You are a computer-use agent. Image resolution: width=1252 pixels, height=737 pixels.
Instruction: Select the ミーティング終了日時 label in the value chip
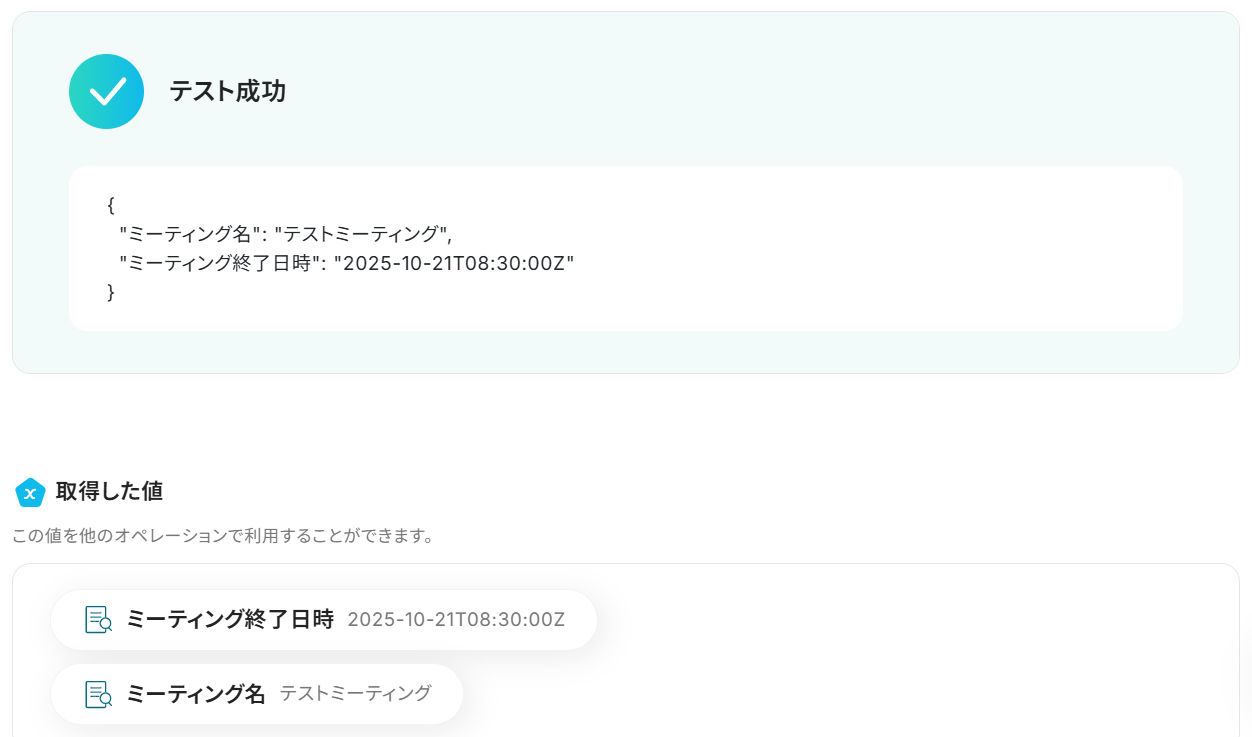click(229, 620)
